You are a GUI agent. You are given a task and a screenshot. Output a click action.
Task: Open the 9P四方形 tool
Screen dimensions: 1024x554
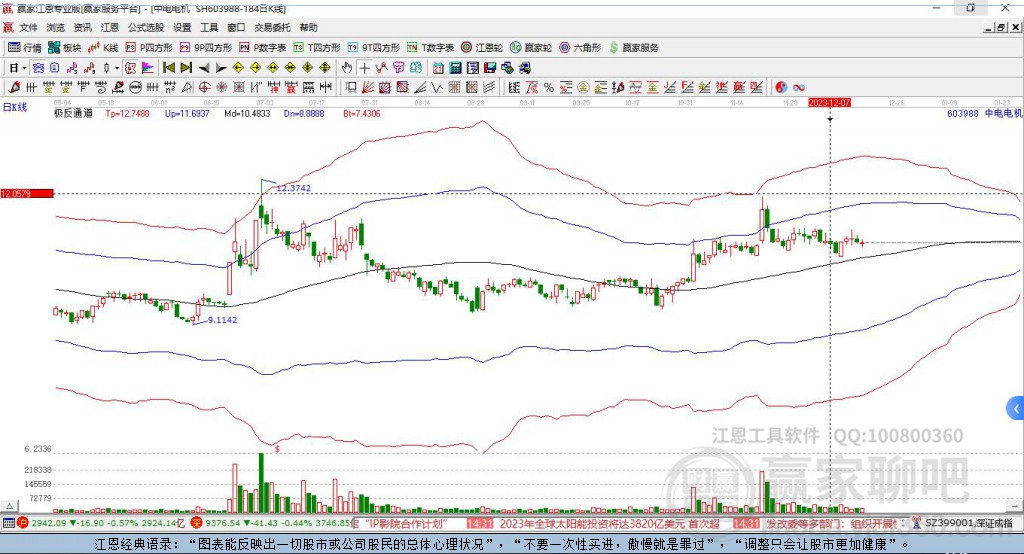[206, 48]
